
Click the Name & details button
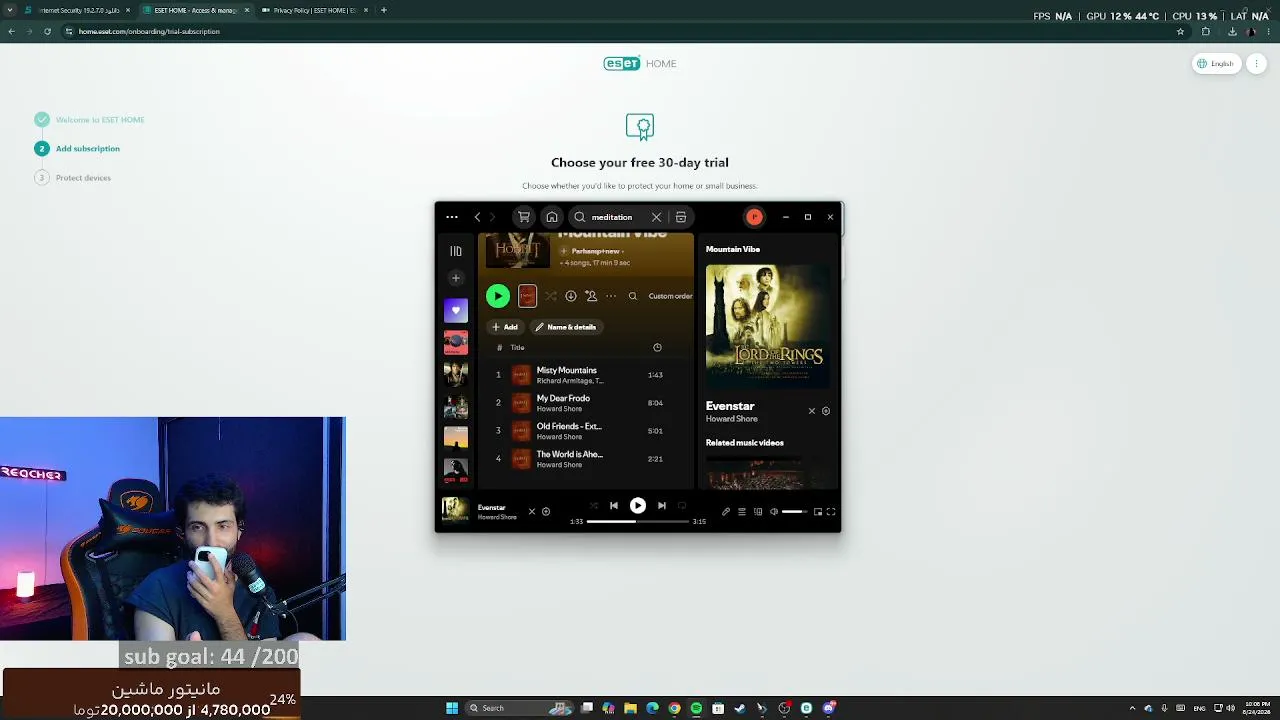pos(565,327)
